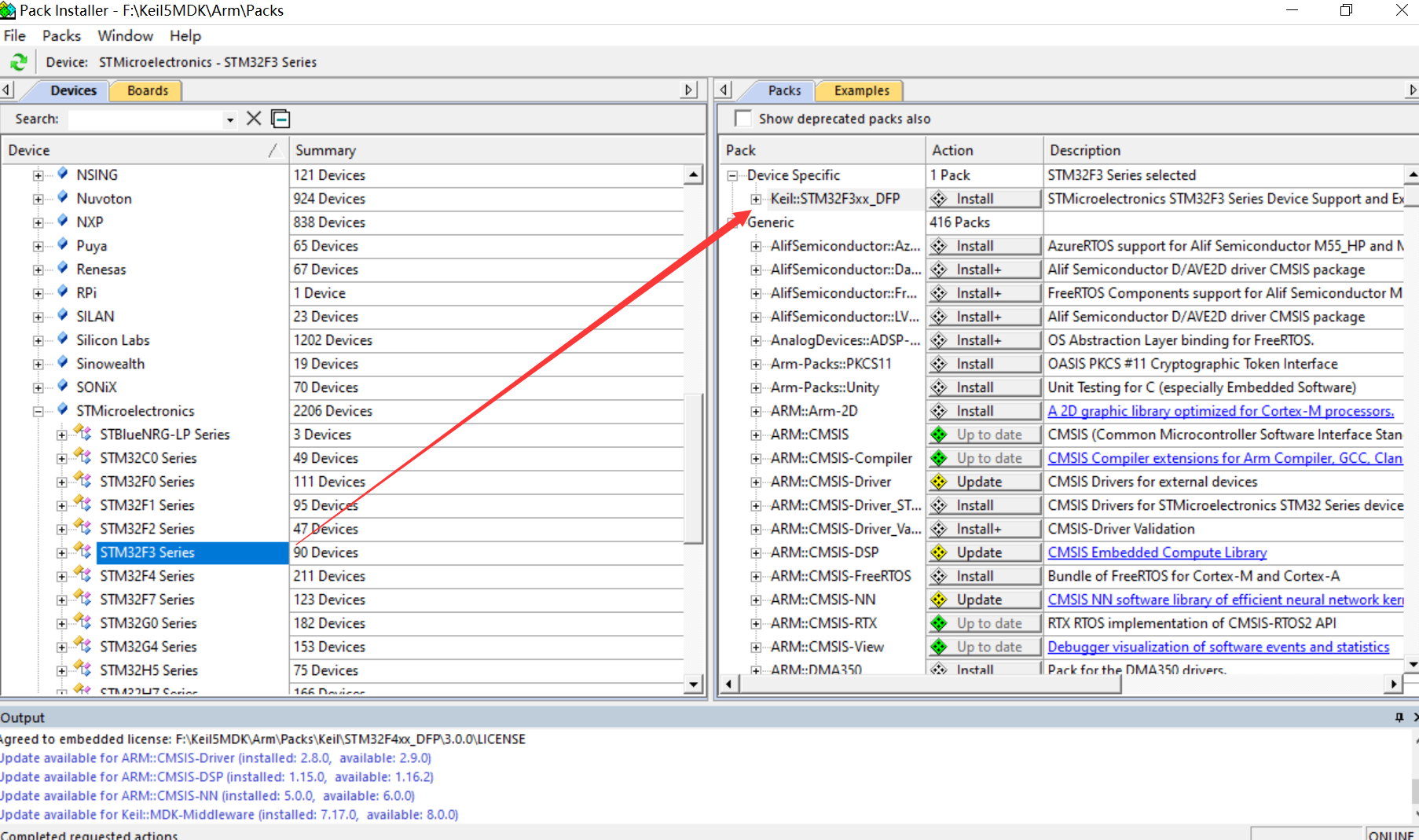The image size is (1419, 840).
Task: Click the install icon for Arm-Packs::PKCS11
Action: pyautogui.click(x=939, y=364)
